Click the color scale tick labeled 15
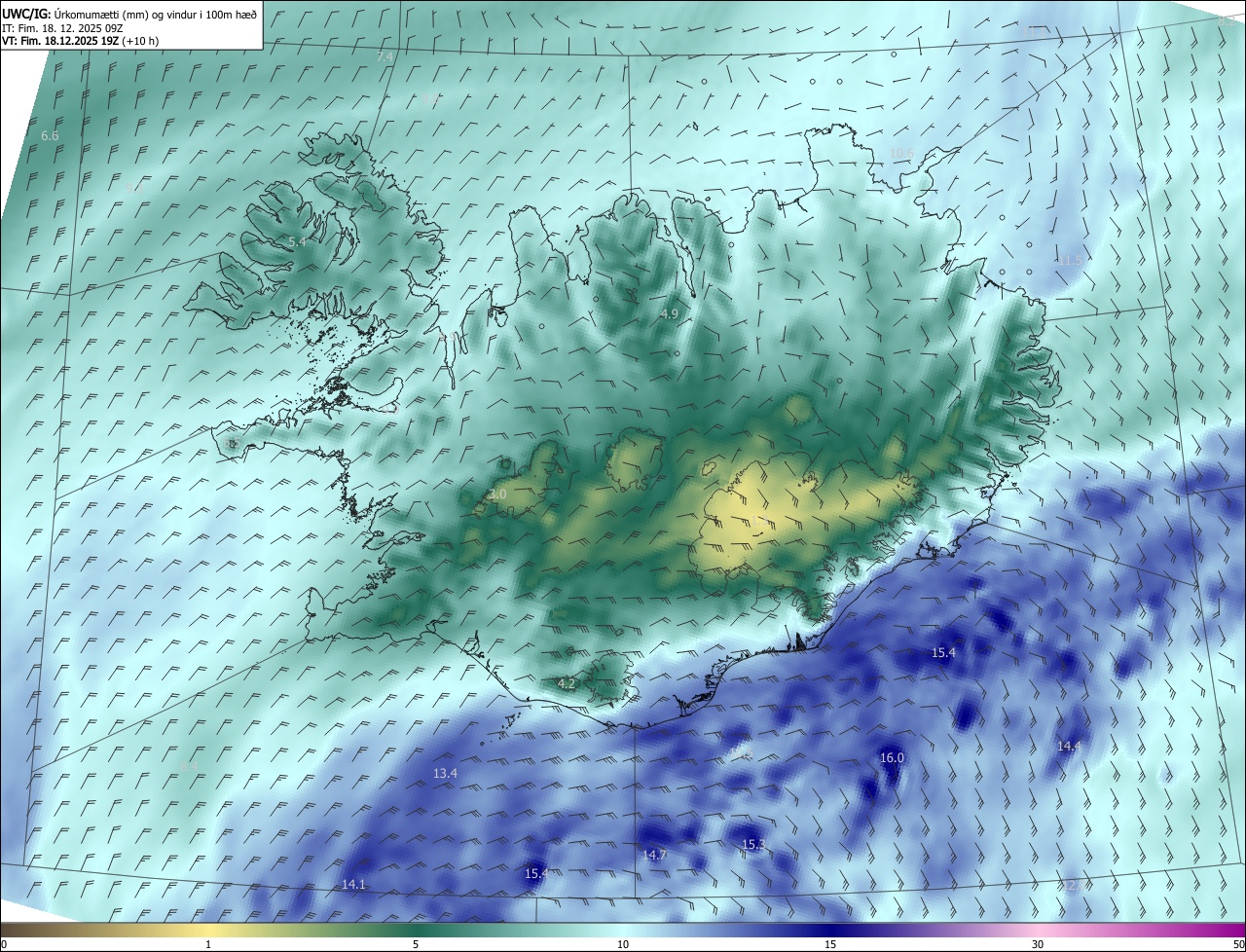Screen dimensions: 1246x952 [x=830, y=944]
